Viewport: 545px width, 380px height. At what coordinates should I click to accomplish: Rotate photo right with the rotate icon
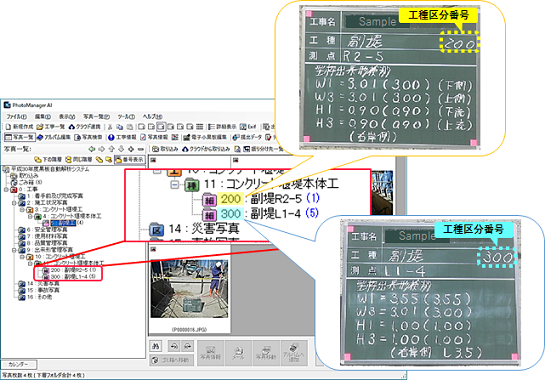point(188,346)
